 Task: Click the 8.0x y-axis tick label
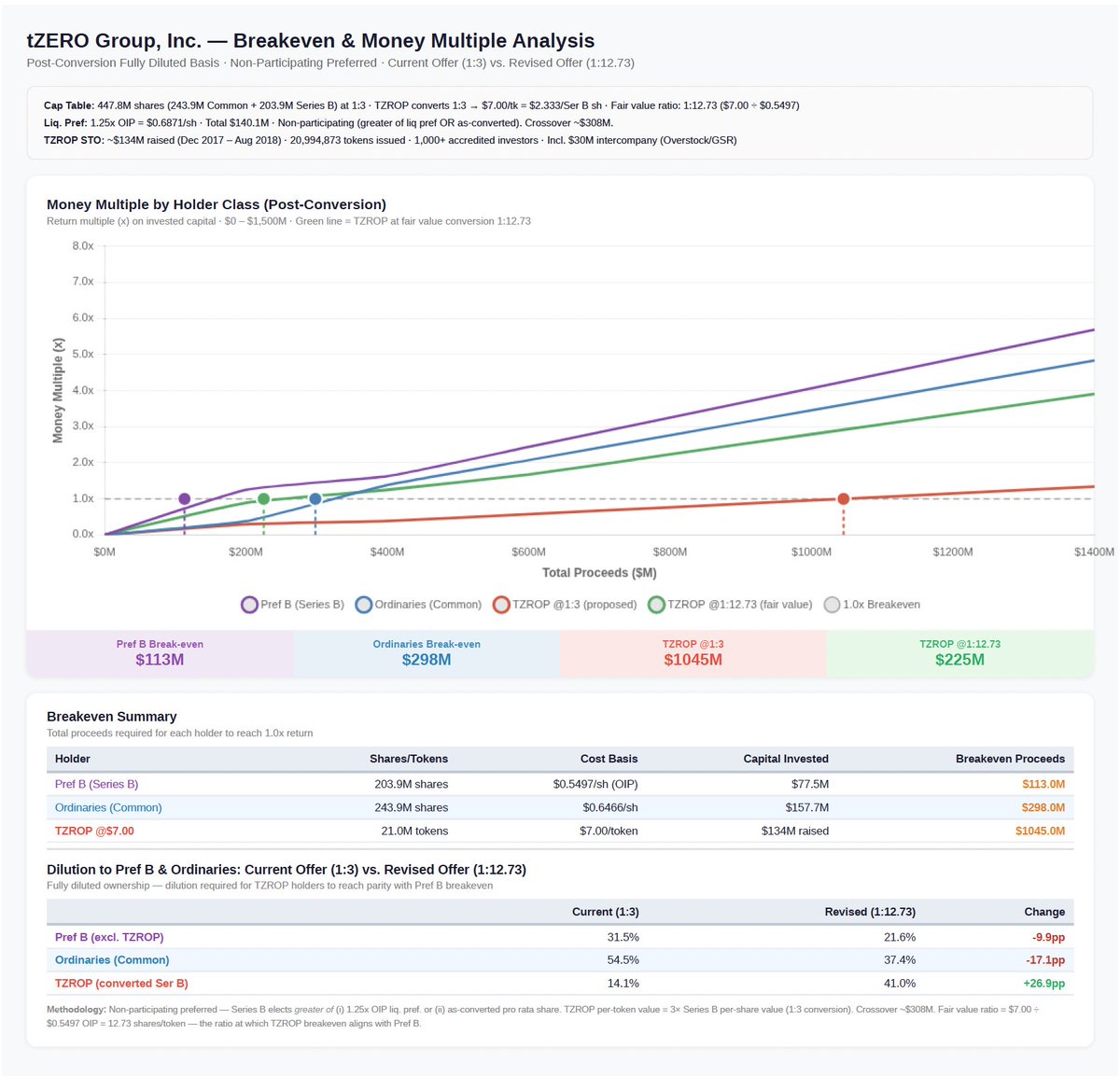tap(83, 246)
